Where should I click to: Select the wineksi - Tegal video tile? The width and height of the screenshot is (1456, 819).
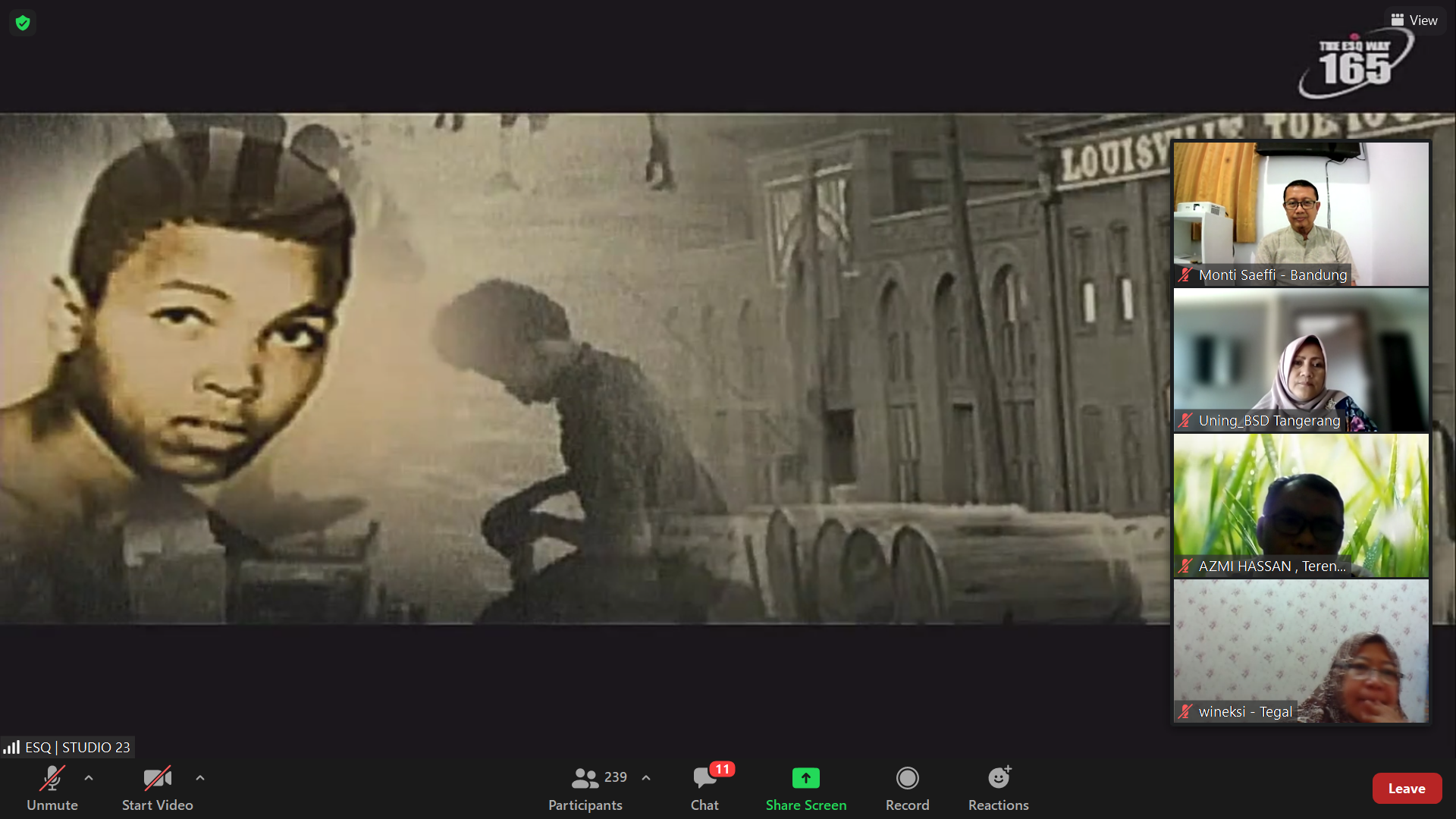tap(1301, 651)
